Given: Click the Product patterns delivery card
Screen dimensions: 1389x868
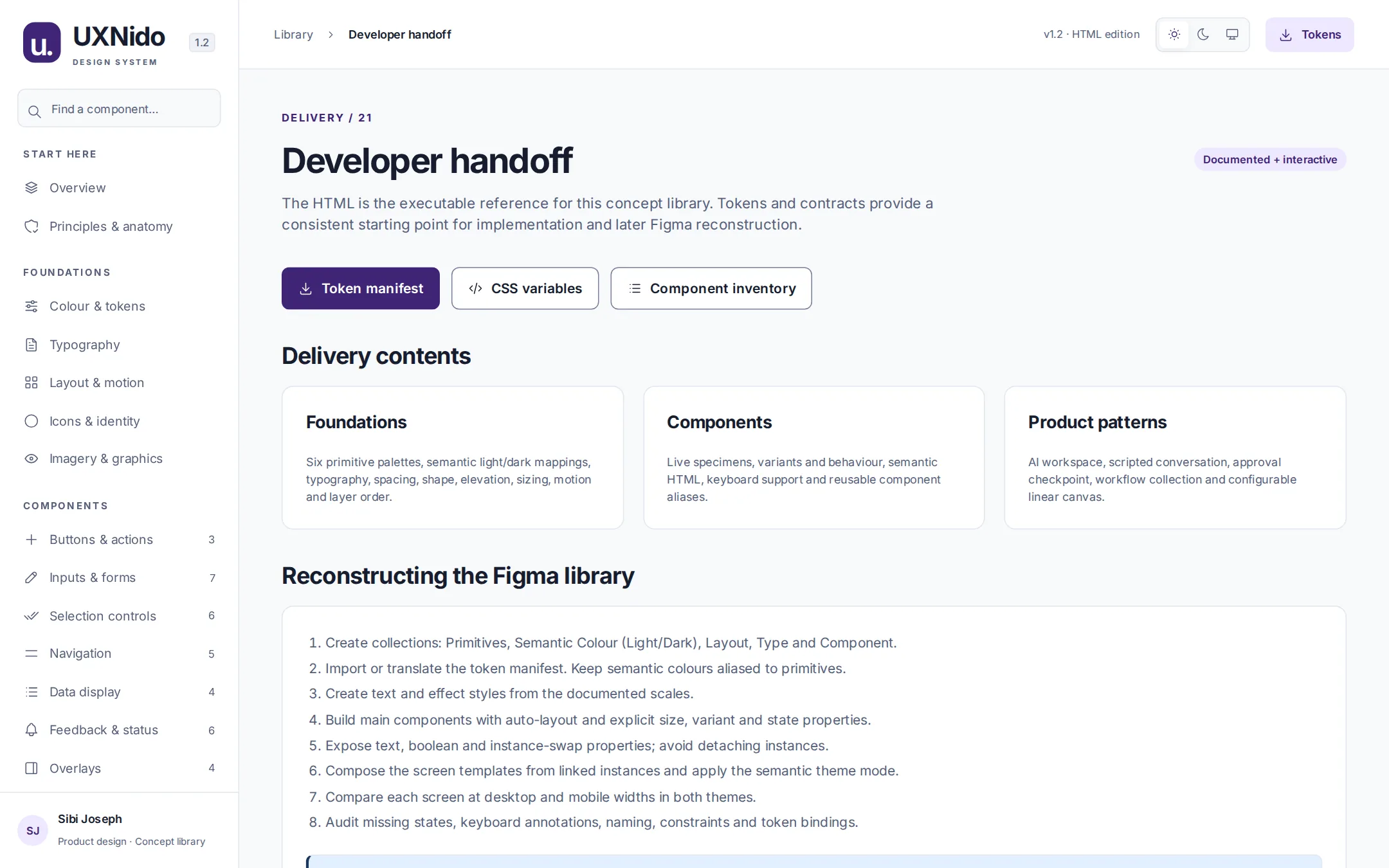Looking at the screenshot, I should point(1176,458).
